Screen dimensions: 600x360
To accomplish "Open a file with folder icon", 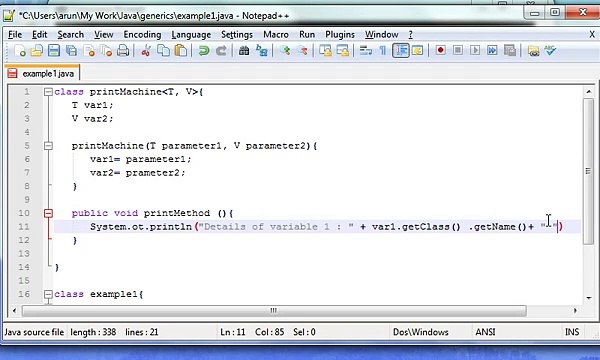I will [37, 50].
